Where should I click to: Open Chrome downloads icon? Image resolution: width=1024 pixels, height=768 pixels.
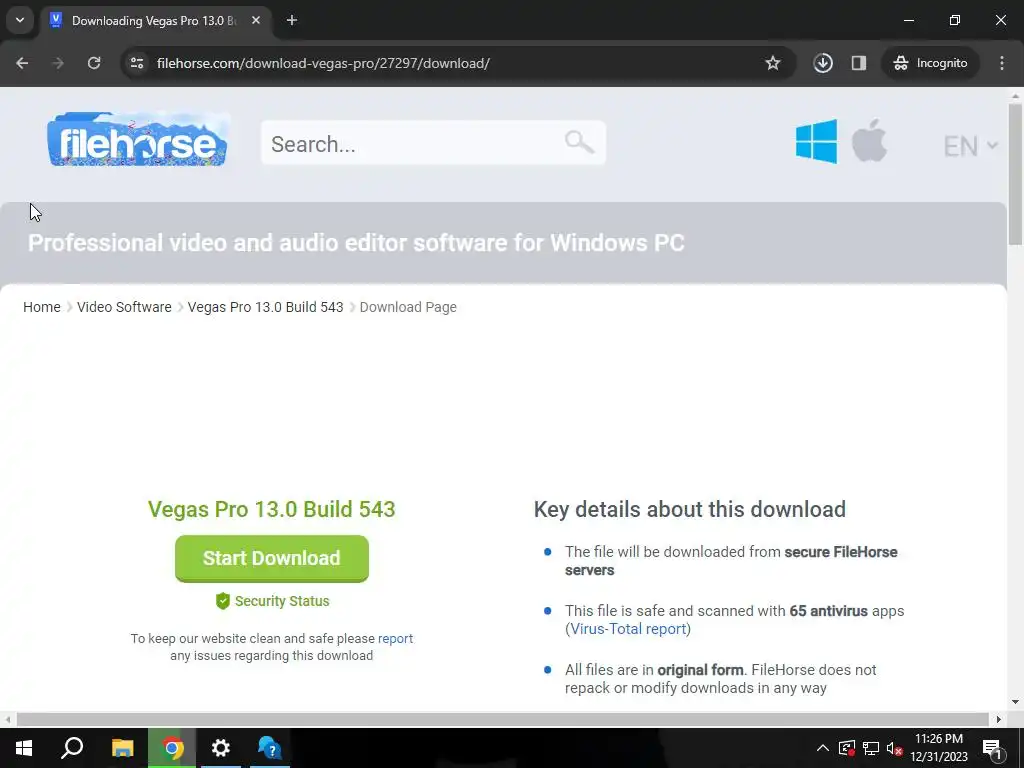click(x=823, y=63)
